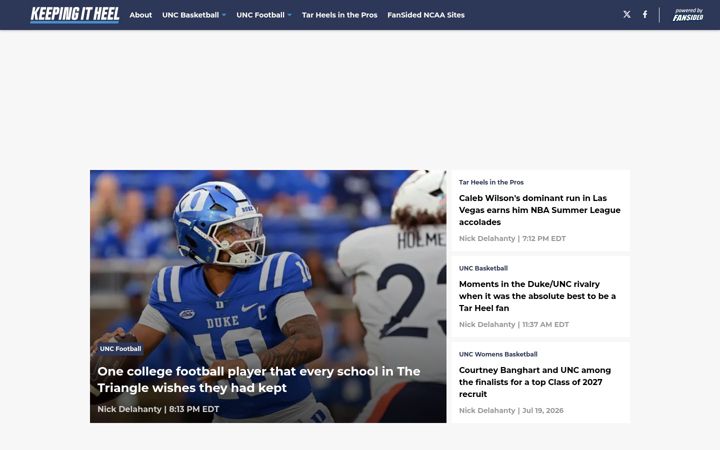Click '11:37 AM EDT' byline on rivalry card
Screen dimensions: 720x450
(x=546, y=325)
